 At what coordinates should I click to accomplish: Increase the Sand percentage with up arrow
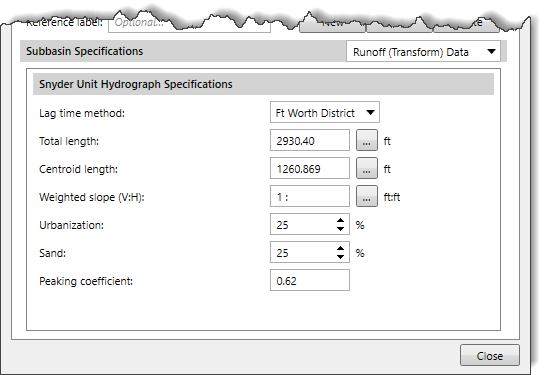point(340,248)
